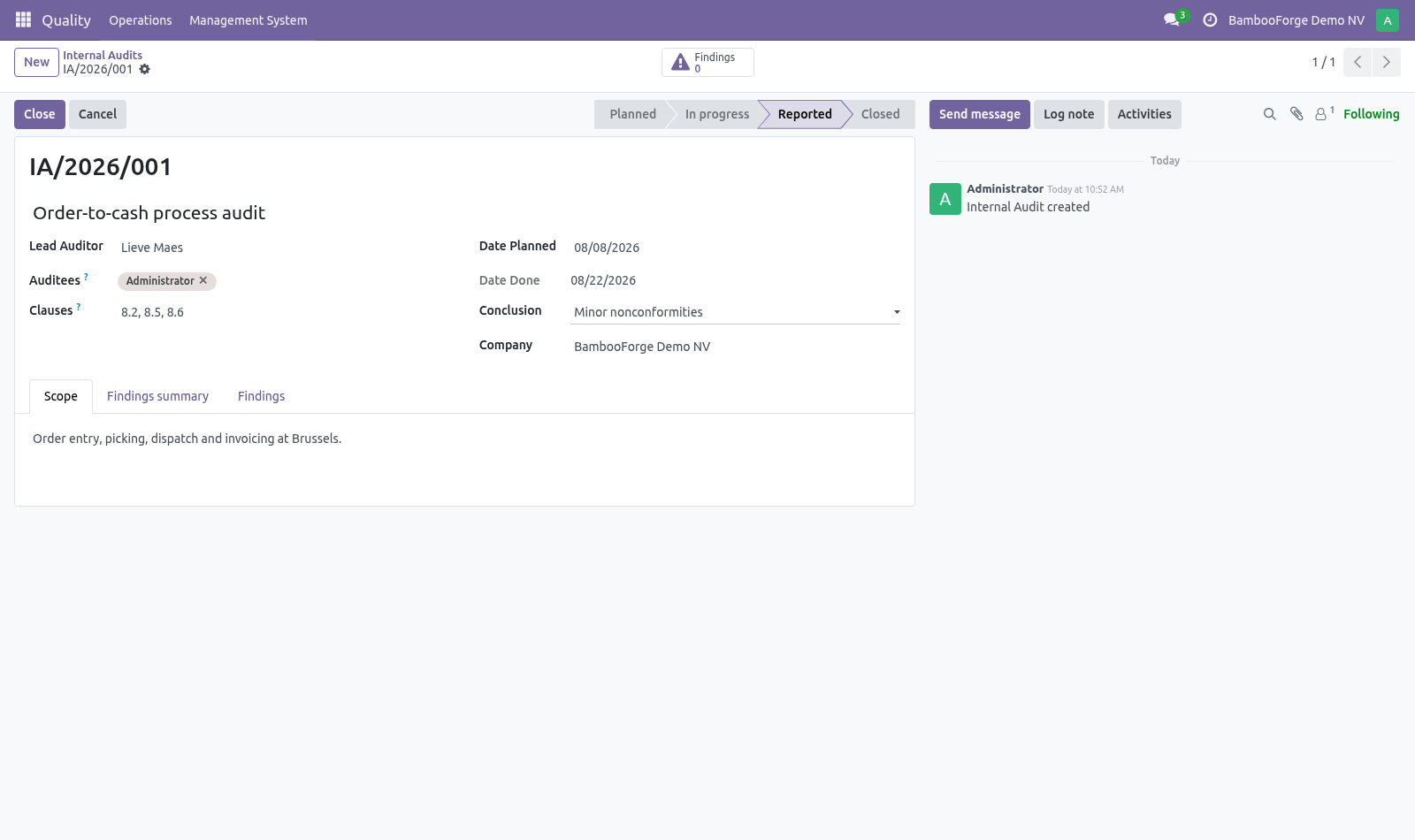Screen dimensions: 1415x840
Task: Edit the Date Planned field
Action: [735, 248]
